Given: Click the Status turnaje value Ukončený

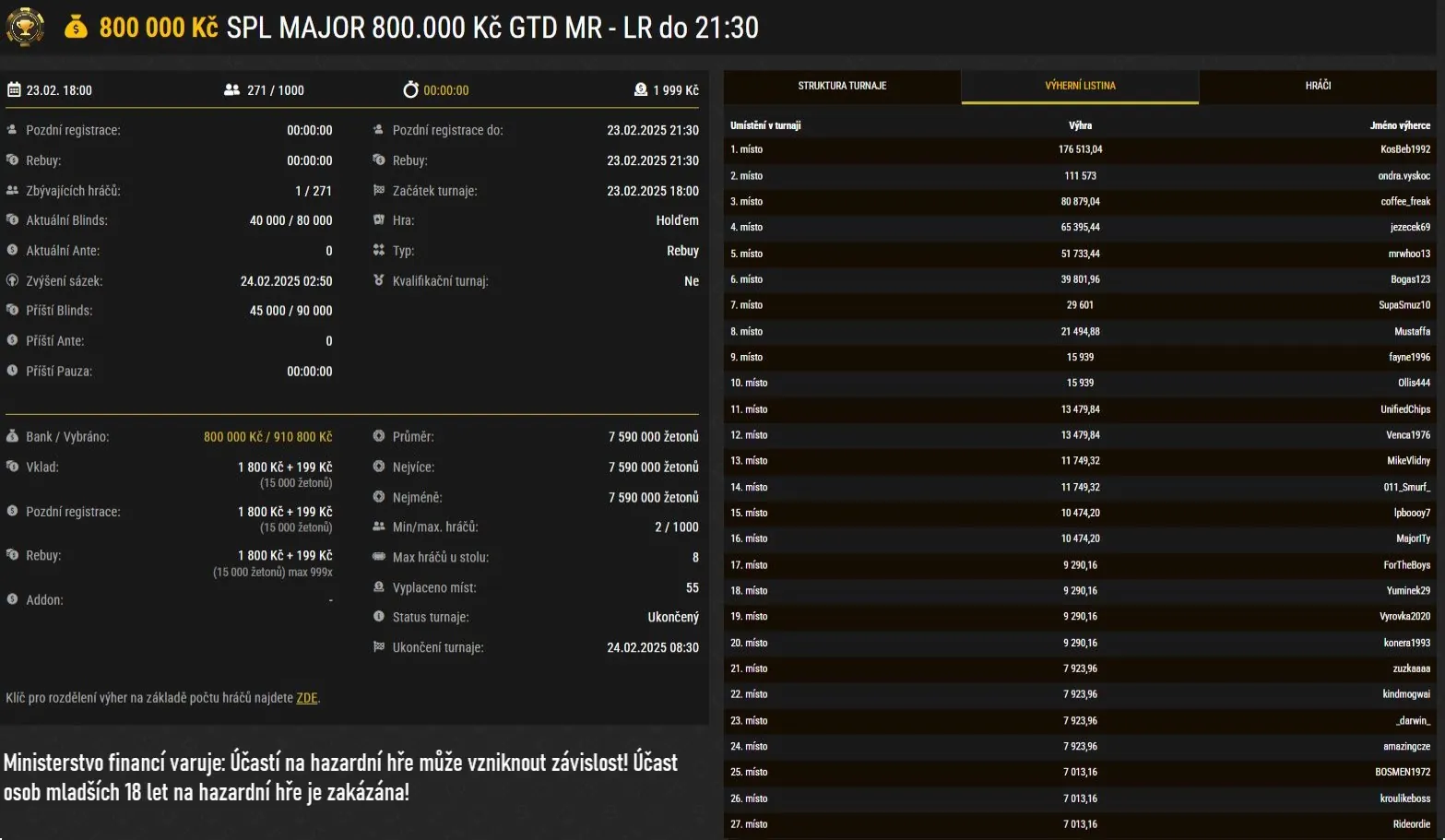Looking at the screenshot, I should click(672, 617).
